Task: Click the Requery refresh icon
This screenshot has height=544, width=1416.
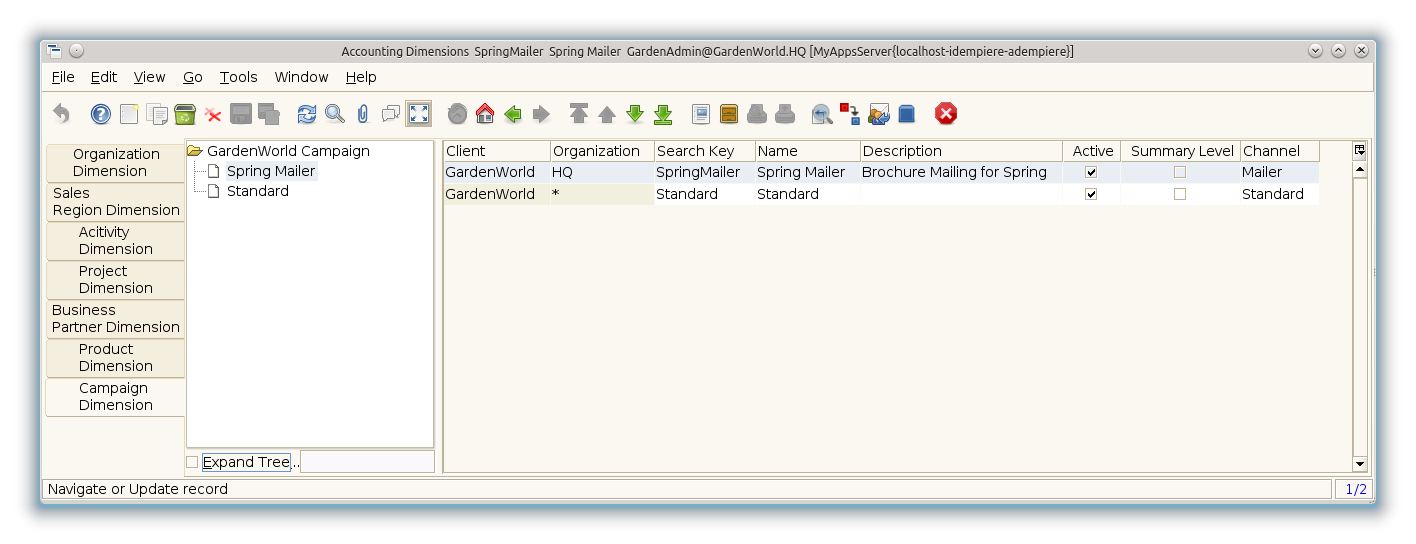Action: coord(306,114)
